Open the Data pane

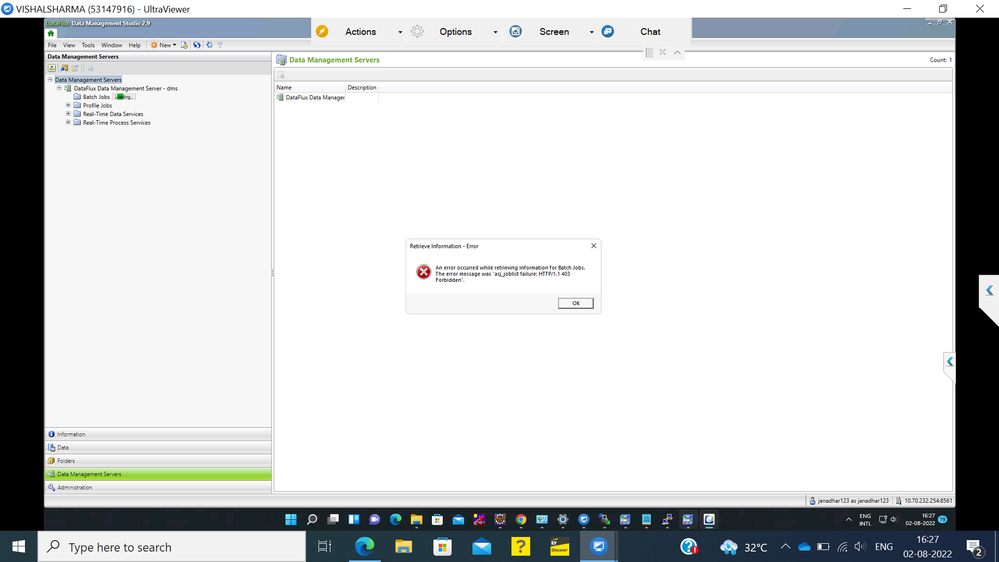[x=158, y=447]
